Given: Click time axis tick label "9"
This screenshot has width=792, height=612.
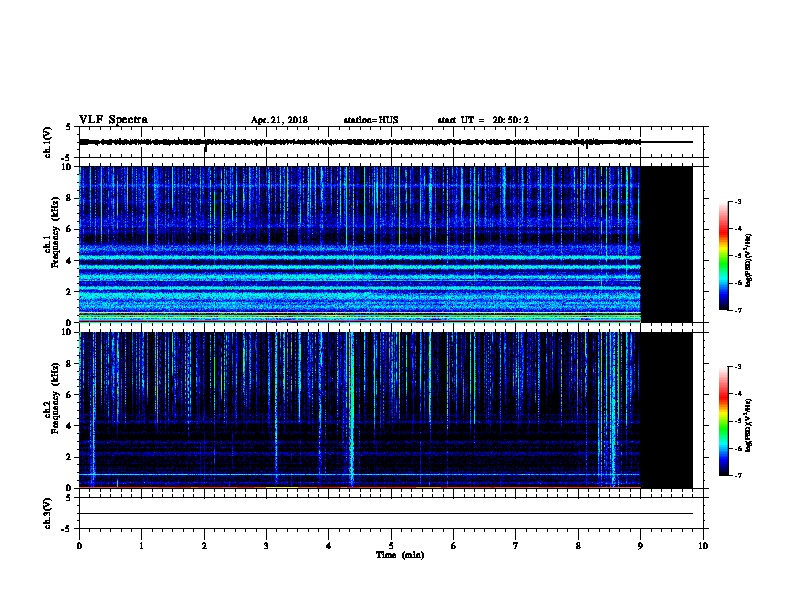Looking at the screenshot, I should (x=640, y=546).
